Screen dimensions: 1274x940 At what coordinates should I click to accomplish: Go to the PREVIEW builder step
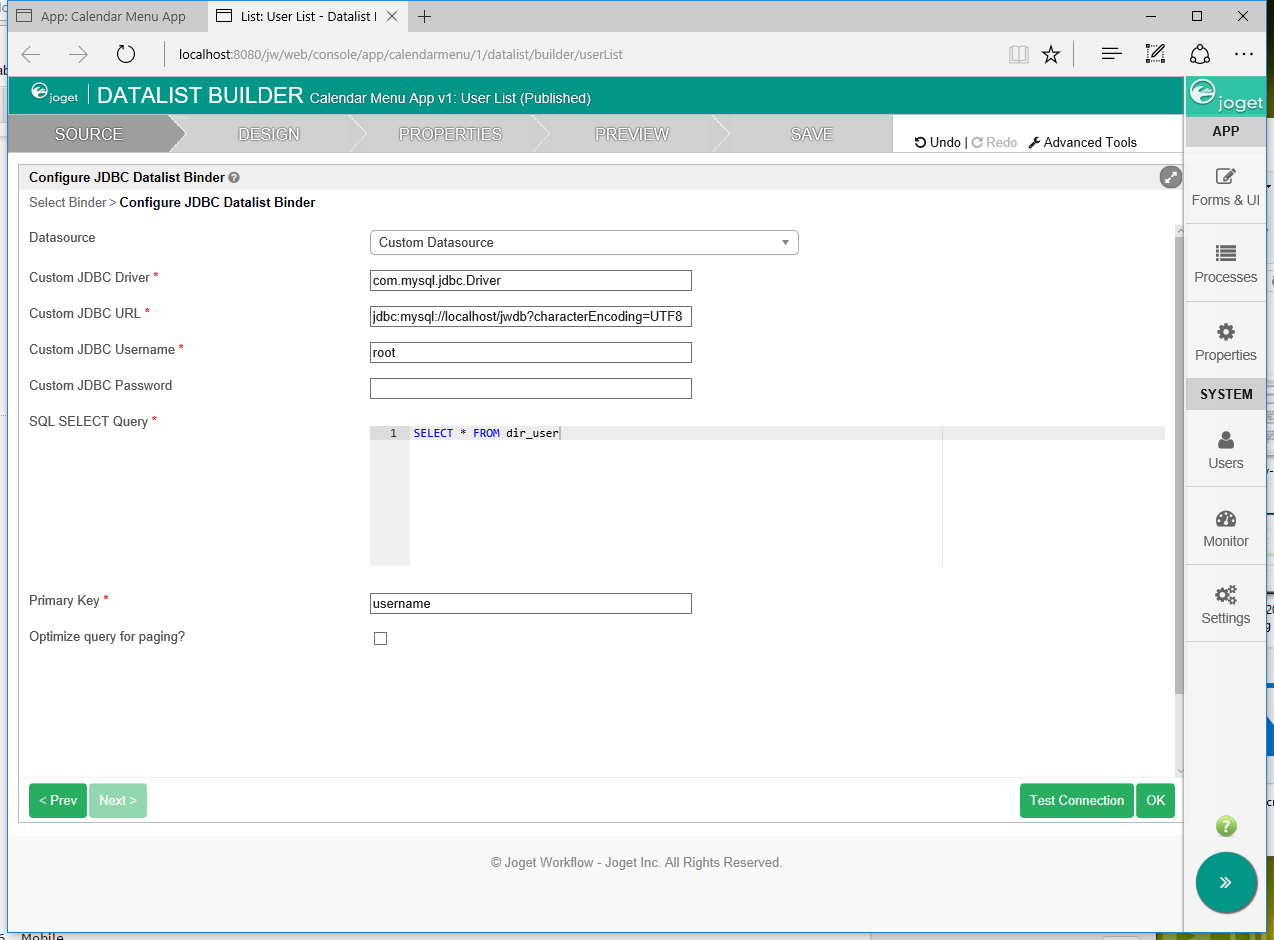[632, 134]
